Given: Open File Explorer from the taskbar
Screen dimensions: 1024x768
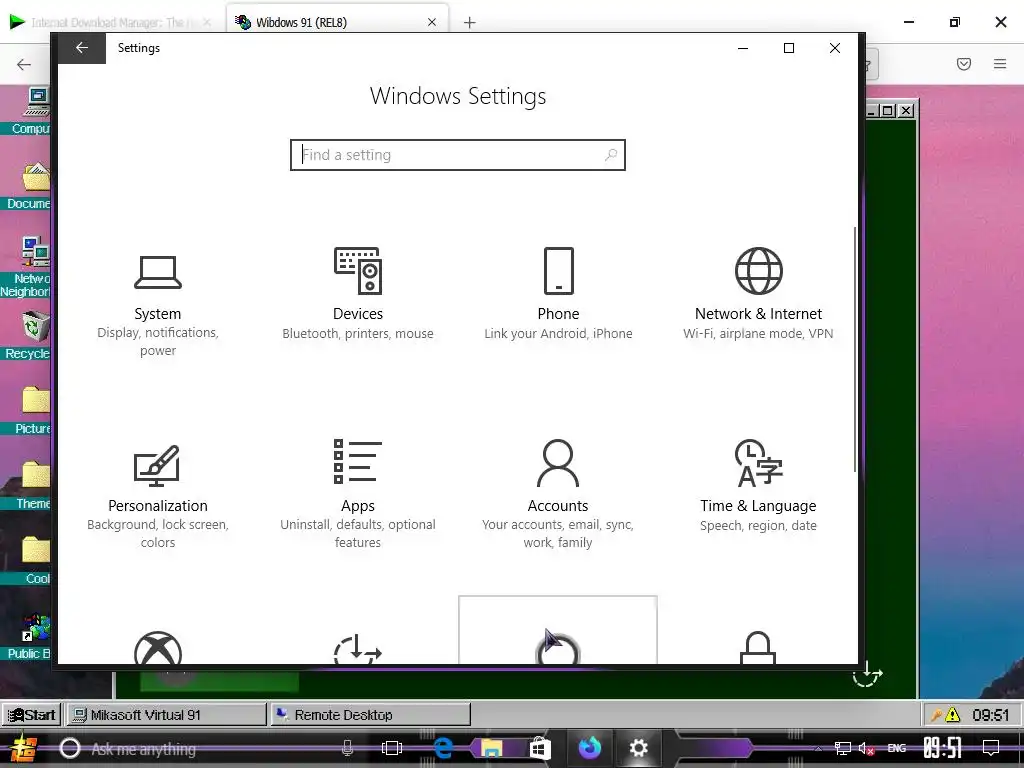Looking at the screenshot, I should [491, 748].
